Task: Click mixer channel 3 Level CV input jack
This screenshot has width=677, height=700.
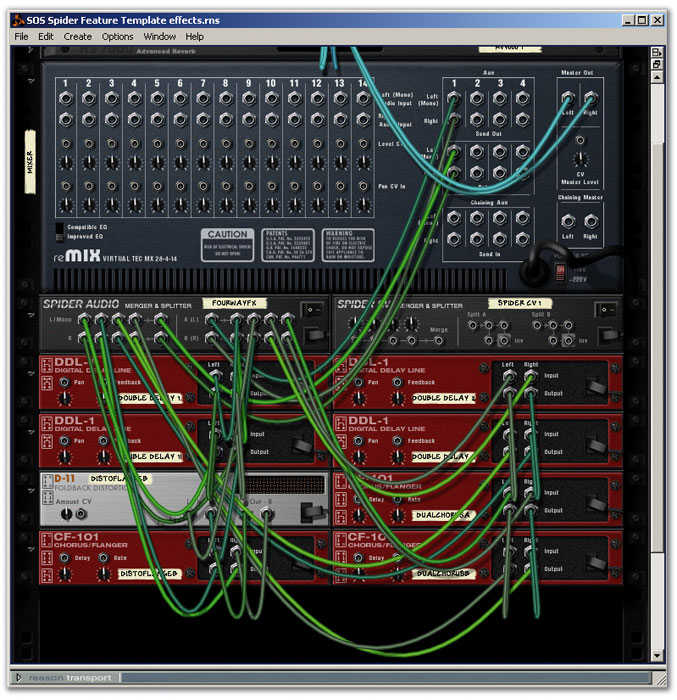Action: 112,144
